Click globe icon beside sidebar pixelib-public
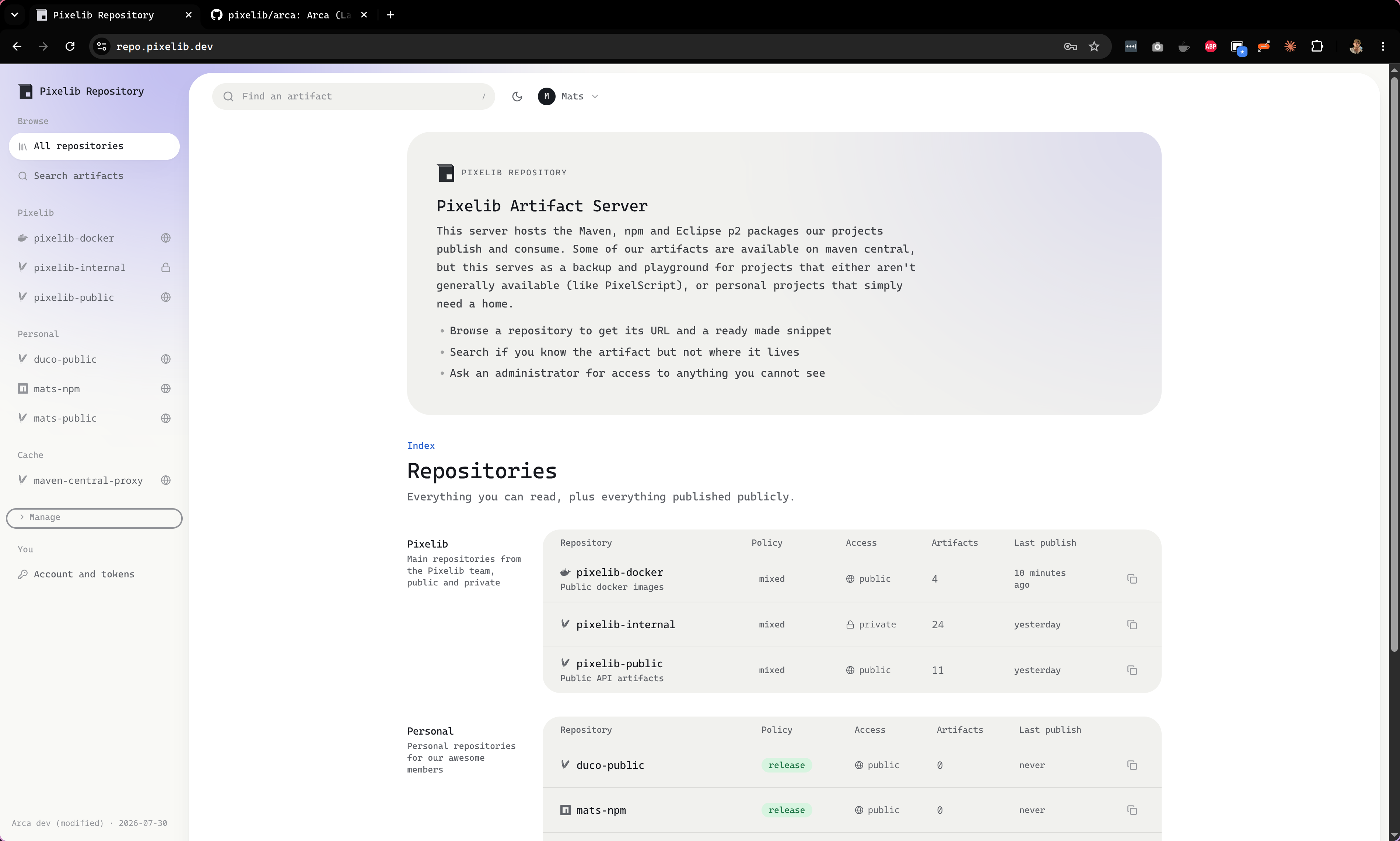The width and height of the screenshot is (1400, 841). [x=165, y=298]
